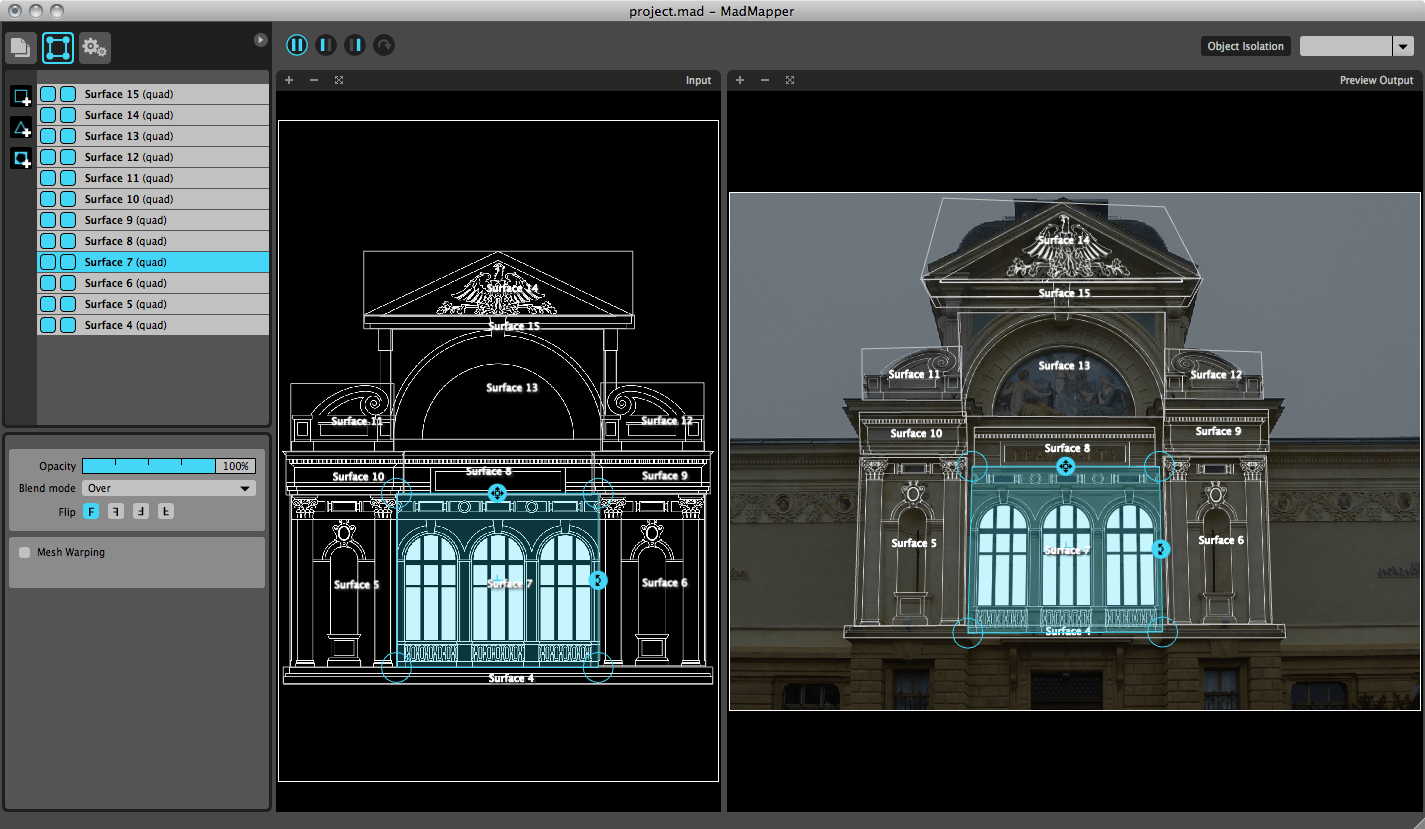Click the double-view layout icon in toolbar
Image resolution: width=1425 pixels, height=829 pixels.
coord(297,45)
